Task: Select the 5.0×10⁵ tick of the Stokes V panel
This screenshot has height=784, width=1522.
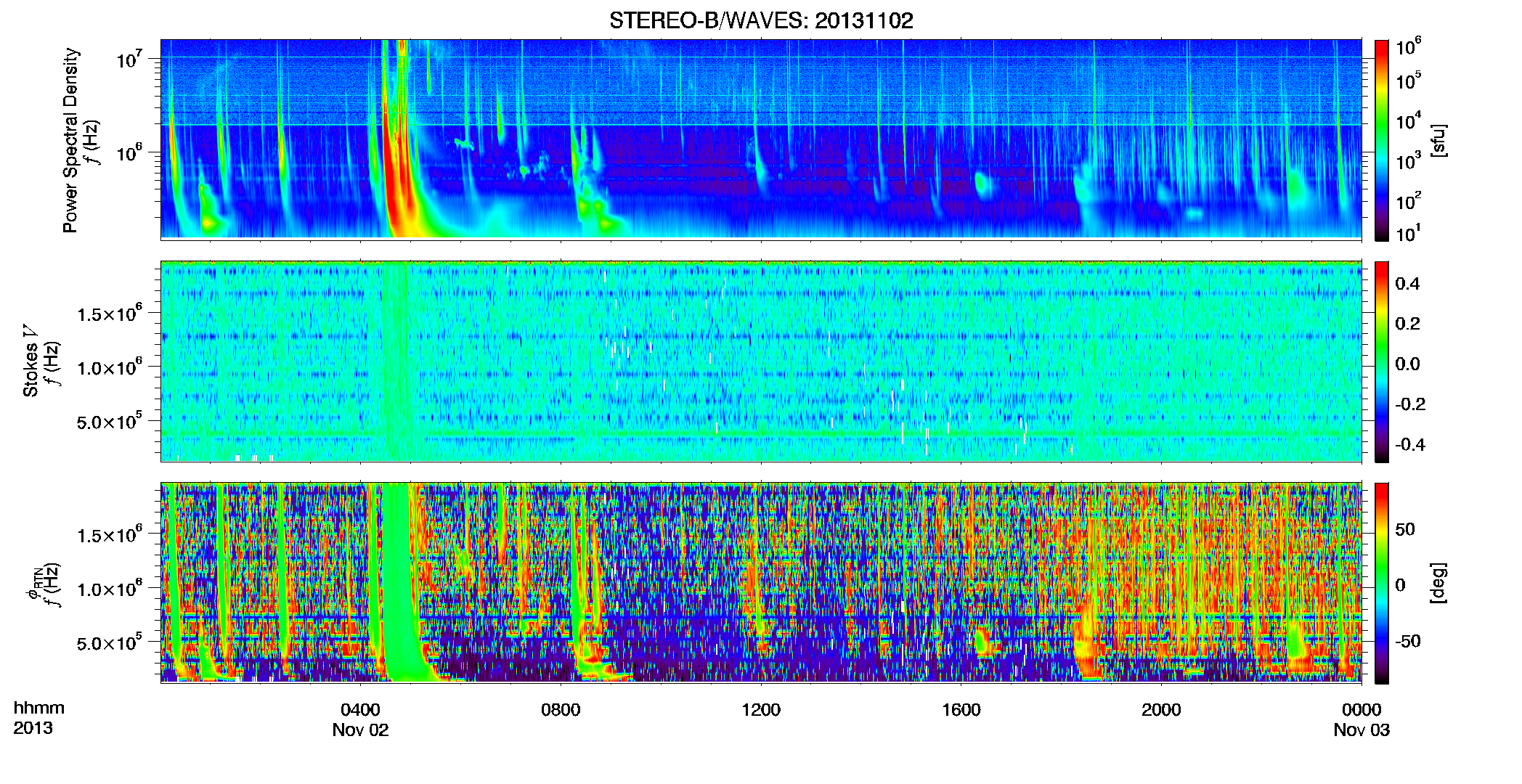Action: pos(109,421)
